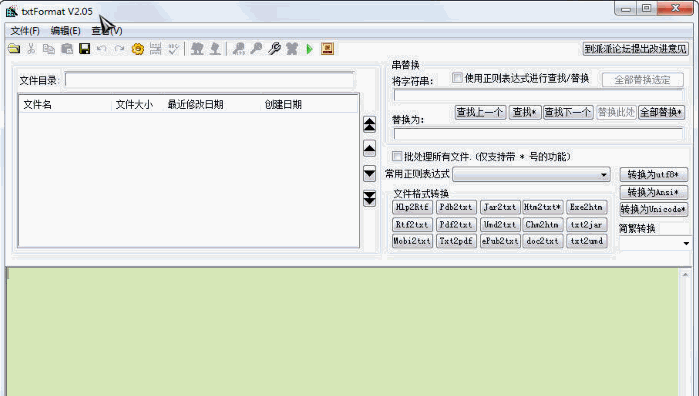The height and width of the screenshot is (396, 699).
Task: Open the 编辑(E) menu
Action: tap(66, 31)
